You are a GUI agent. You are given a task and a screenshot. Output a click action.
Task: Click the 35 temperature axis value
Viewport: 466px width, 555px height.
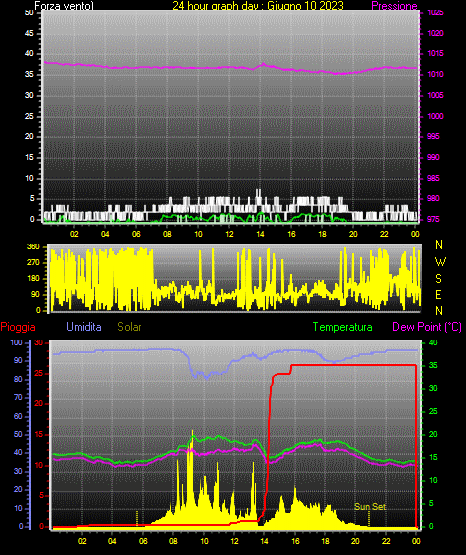[x=433, y=365]
